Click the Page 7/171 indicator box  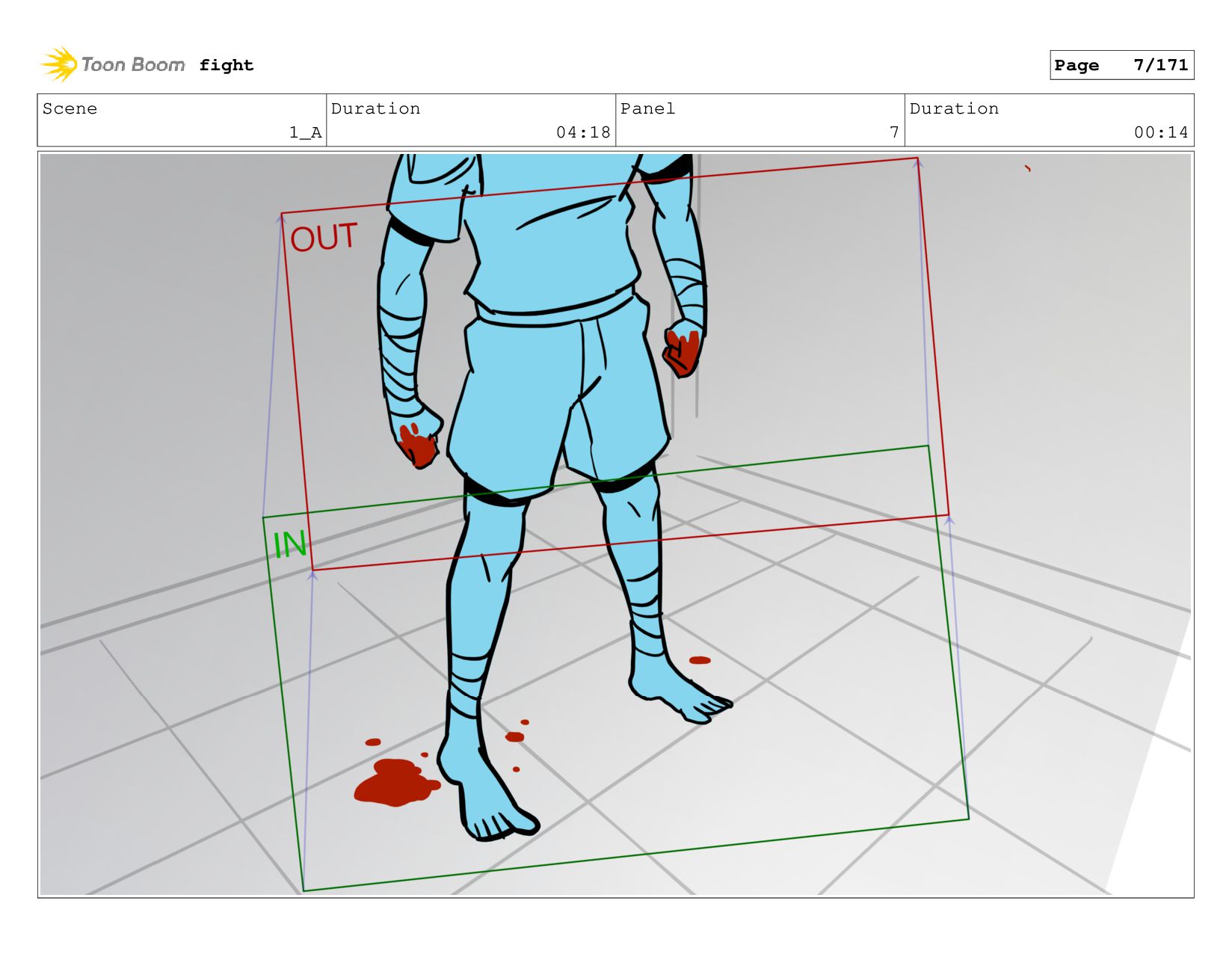tap(1121, 65)
